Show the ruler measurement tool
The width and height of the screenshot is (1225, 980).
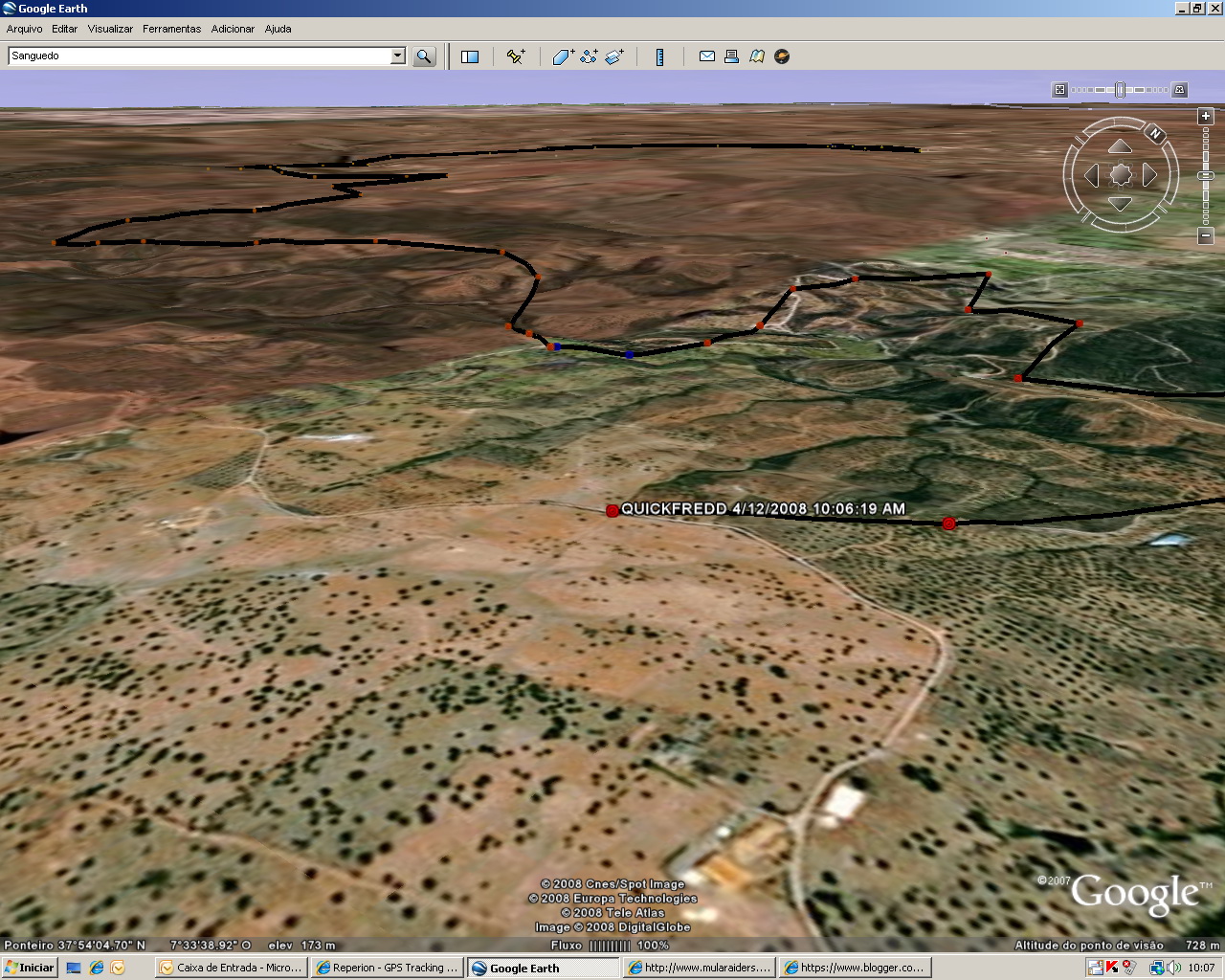[659, 56]
